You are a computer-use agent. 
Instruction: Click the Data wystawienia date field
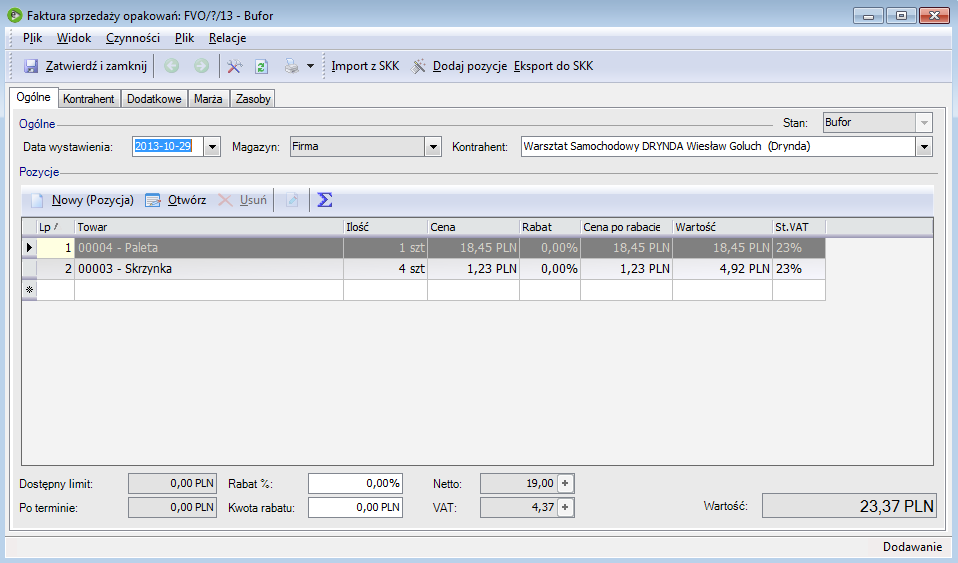pyautogui.click(x=168, y=147)
